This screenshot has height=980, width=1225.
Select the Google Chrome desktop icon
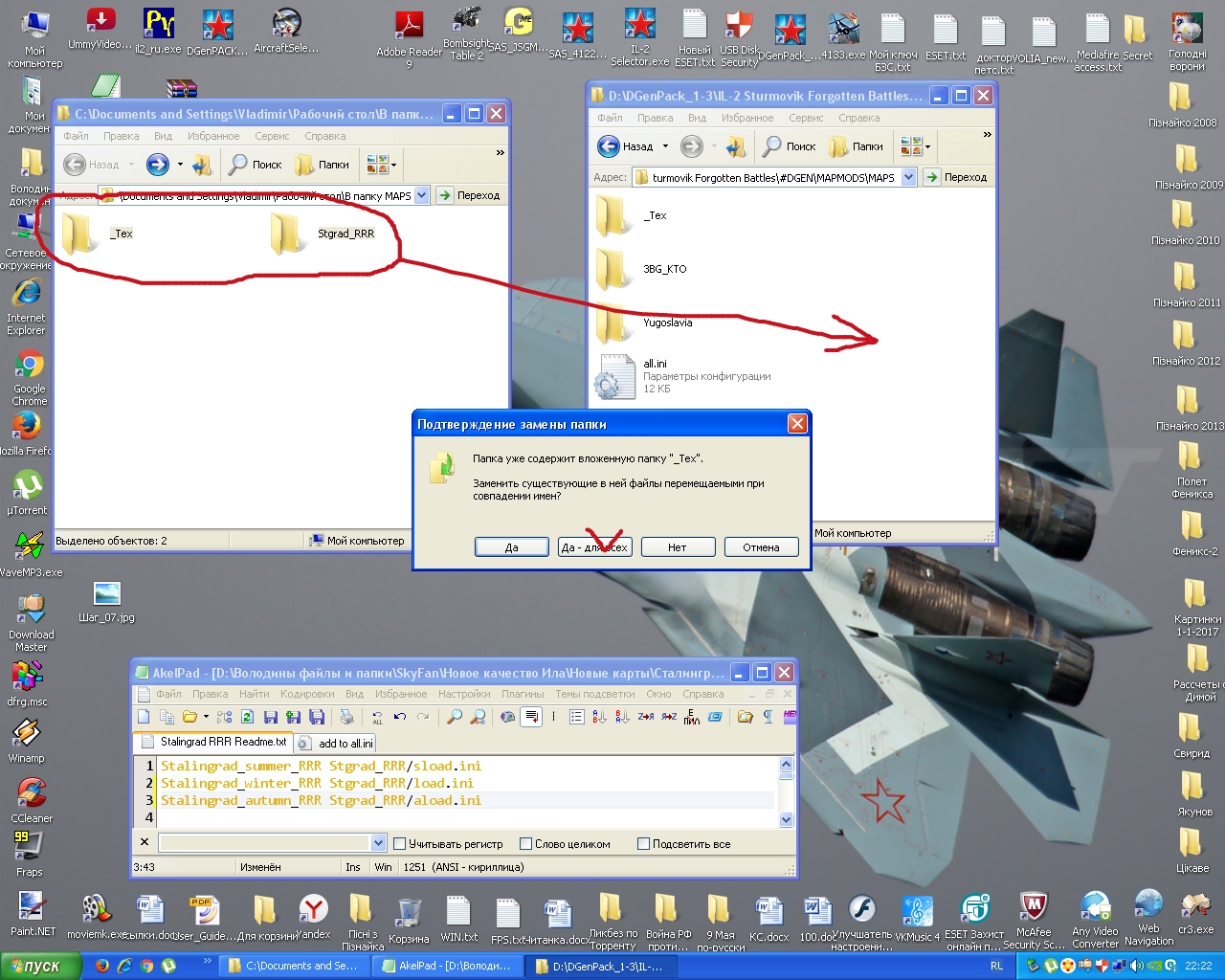point(30,377)
